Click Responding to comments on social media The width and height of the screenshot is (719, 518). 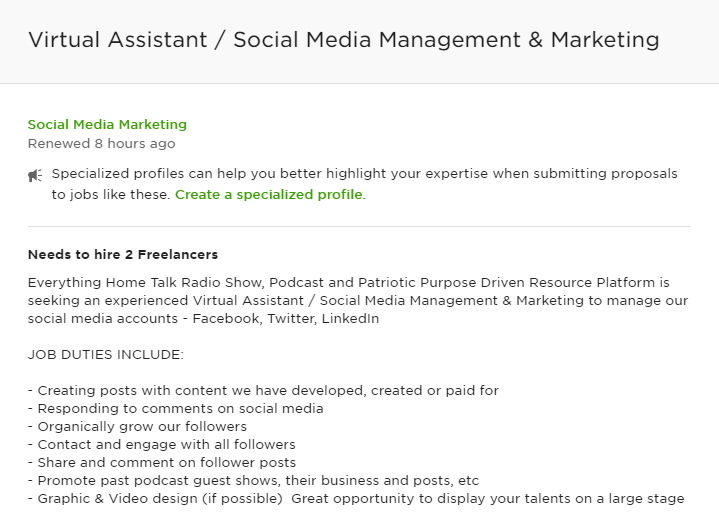click(176, 408)
